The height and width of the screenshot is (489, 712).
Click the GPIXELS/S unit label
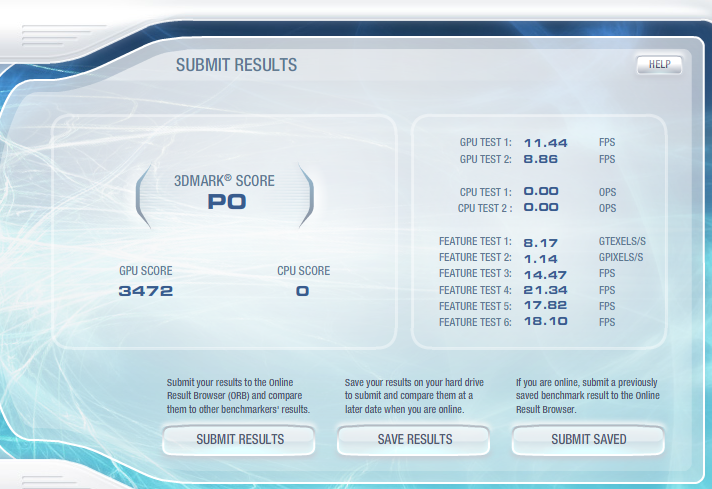[x=621, y=257]
